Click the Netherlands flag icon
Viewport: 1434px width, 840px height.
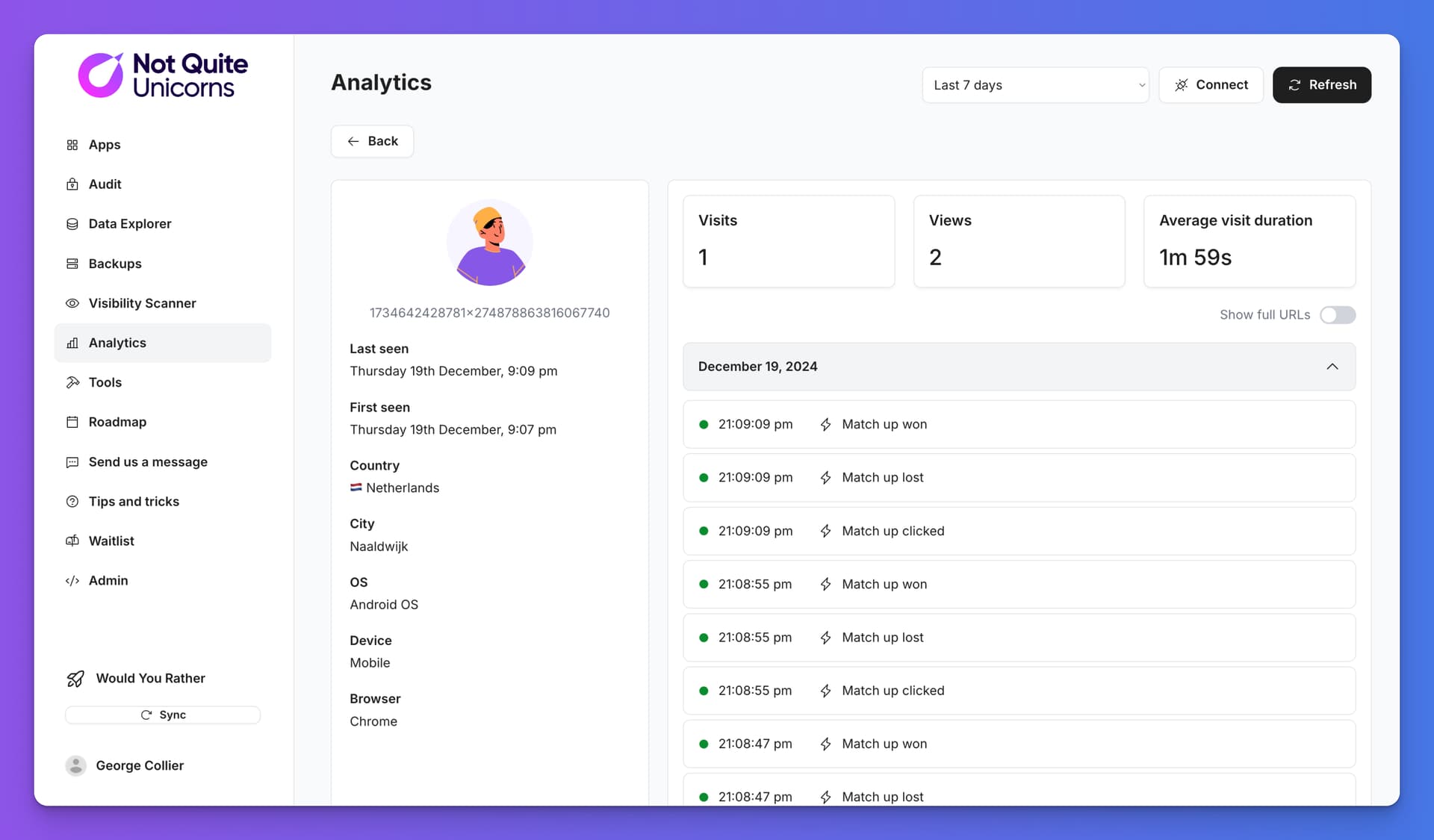(x=356, y=488)
